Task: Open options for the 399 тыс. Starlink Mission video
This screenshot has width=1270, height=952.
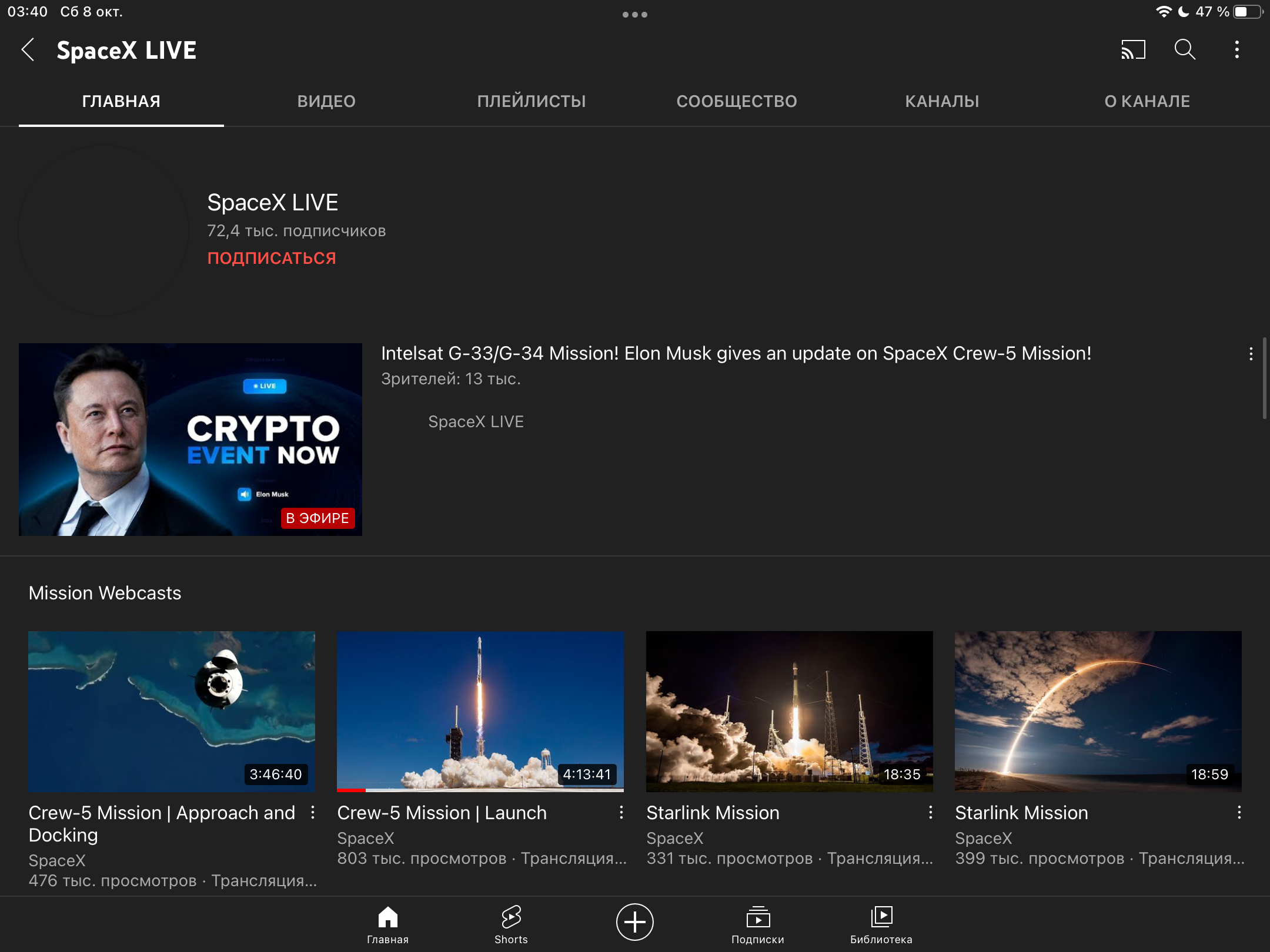Action: (x=1239, y=813)
